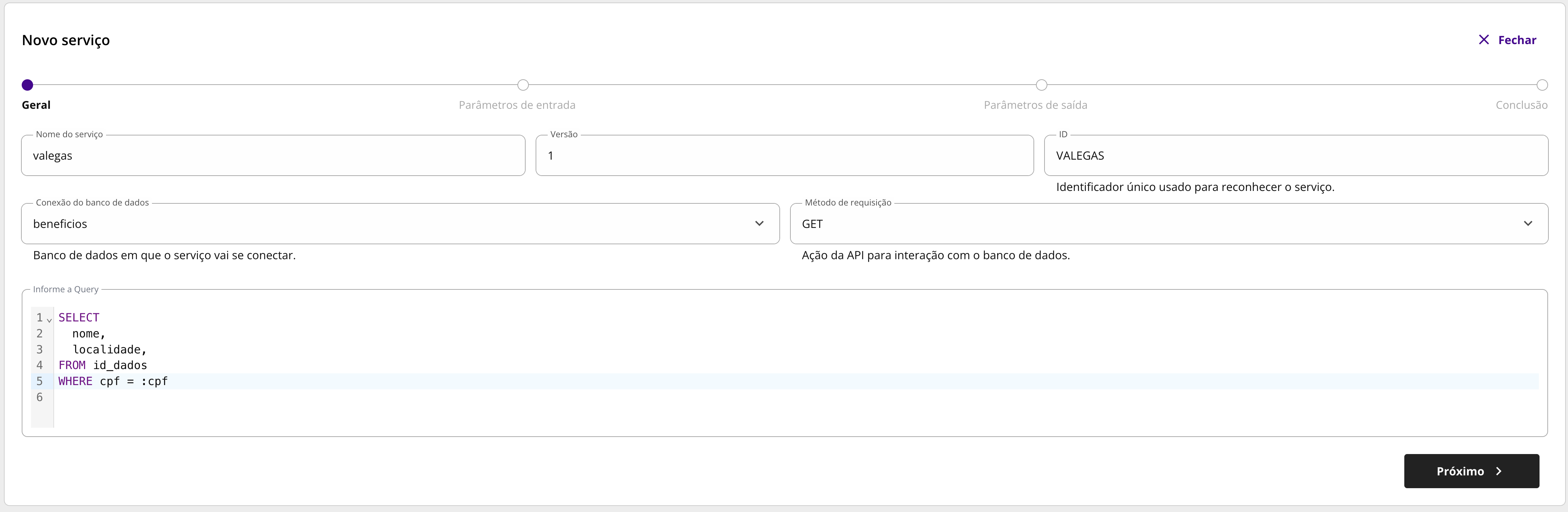Image resolution: width=1568 pixels, height=512 pixels.
Task: Click the arrow icon on Próximo button
Action: [x=1499, y=471]
